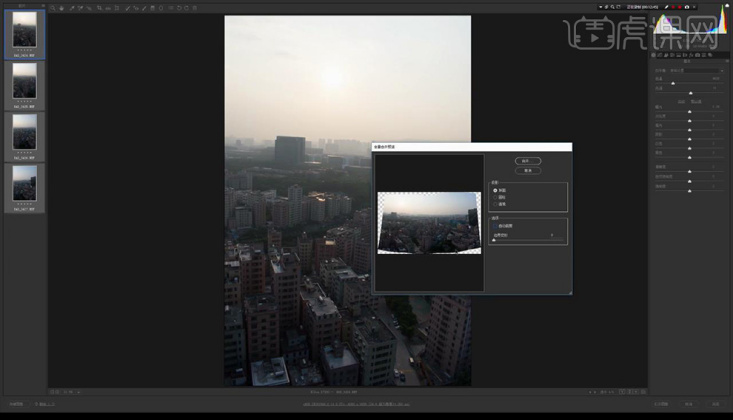This screenshot has height=420, width=733.
Task: Open the Camera Calibration panel tab icon
Action: click(697, 55)
